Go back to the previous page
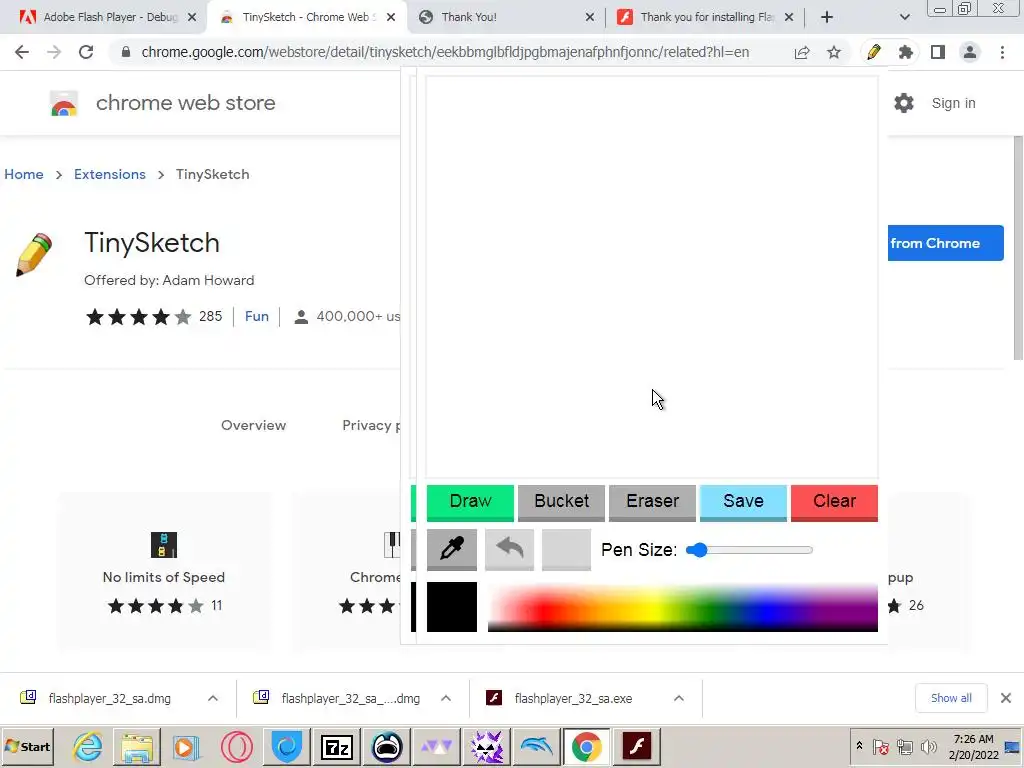The image size is (1024, 768). [x=22, y=52]
